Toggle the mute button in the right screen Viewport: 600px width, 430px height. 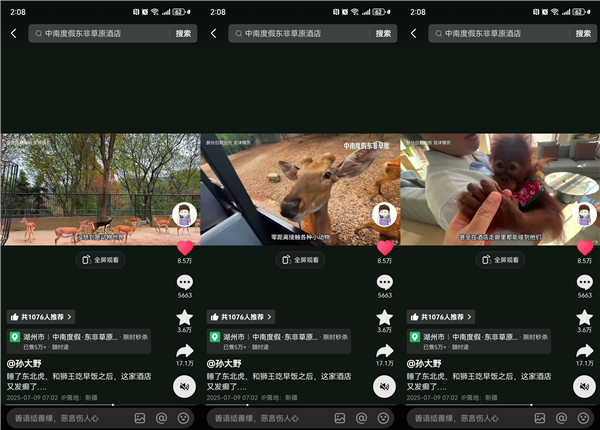[584, 386]
